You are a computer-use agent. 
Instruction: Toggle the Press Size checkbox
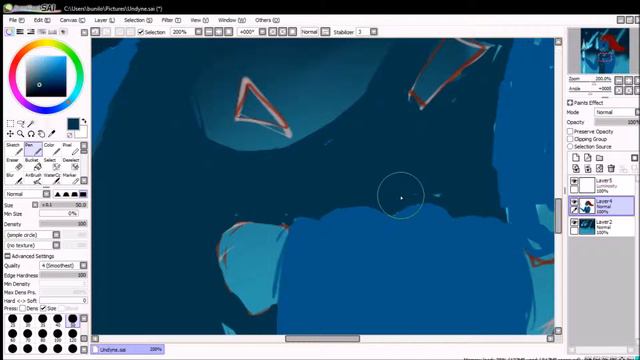pos(43,308)
